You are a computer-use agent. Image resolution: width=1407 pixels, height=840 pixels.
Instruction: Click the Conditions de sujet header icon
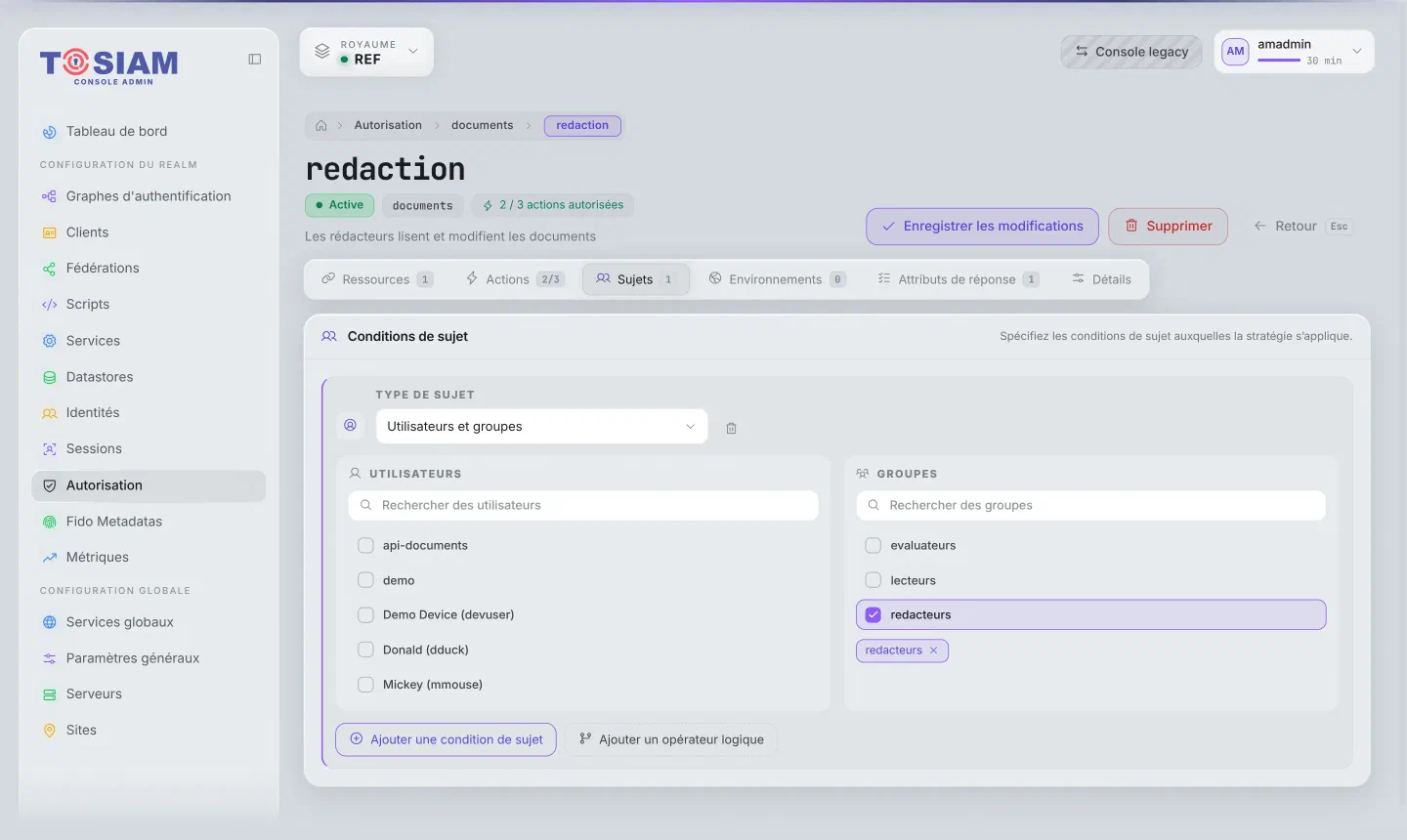329,336
